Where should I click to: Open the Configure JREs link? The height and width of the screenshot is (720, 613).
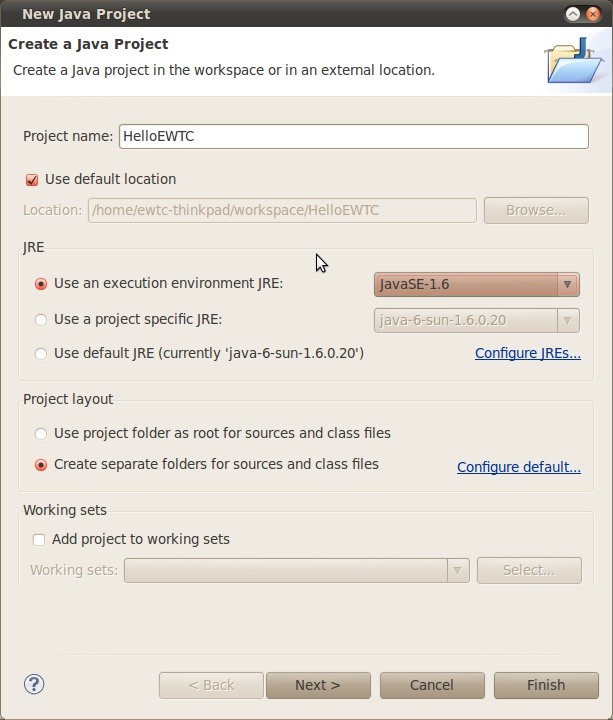tap(527, 354)
